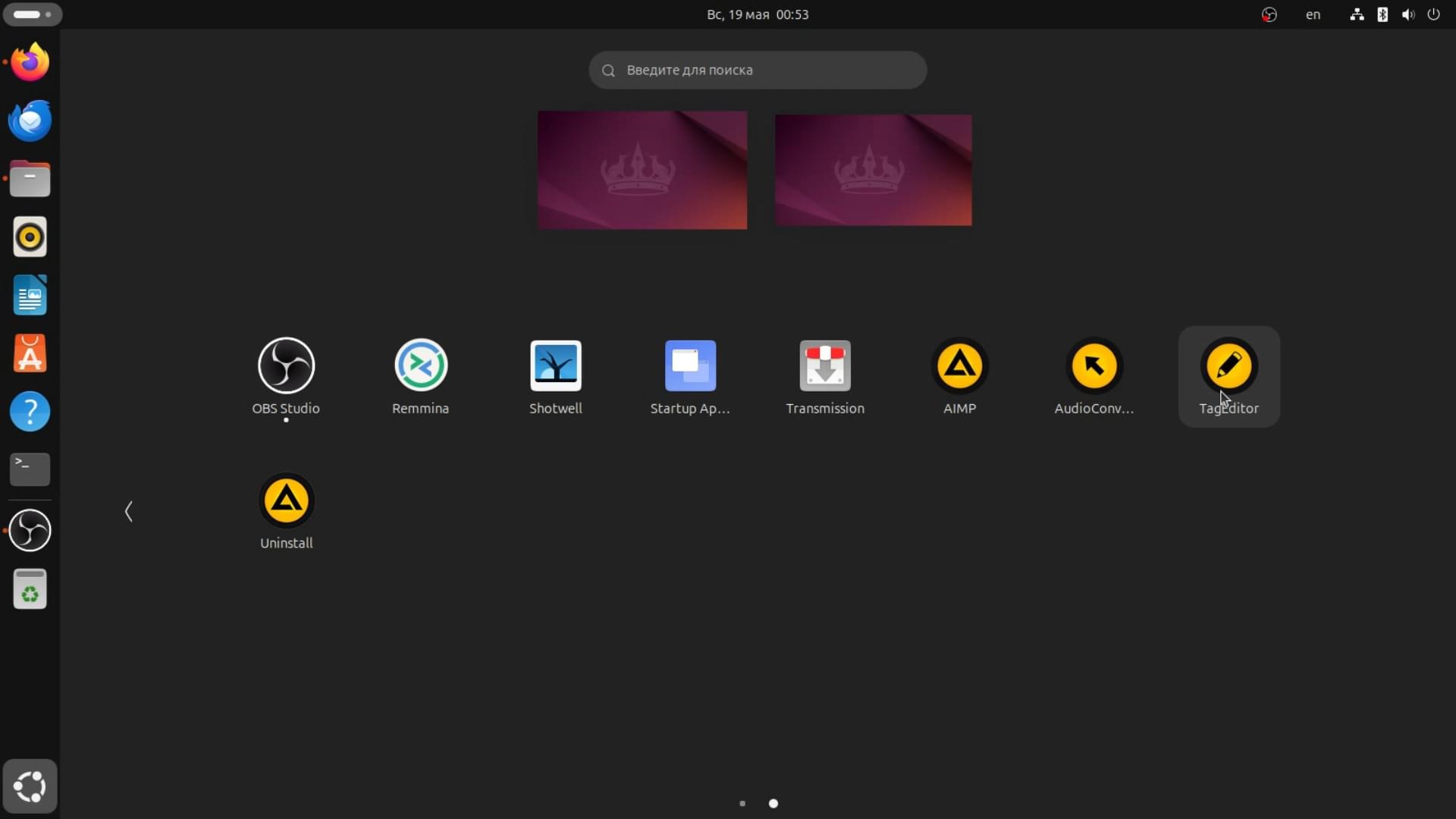Image resolution: width=1456 pixels, height=819 pixels.
Task: Open Files manager in dock
Action: [30, 179]
